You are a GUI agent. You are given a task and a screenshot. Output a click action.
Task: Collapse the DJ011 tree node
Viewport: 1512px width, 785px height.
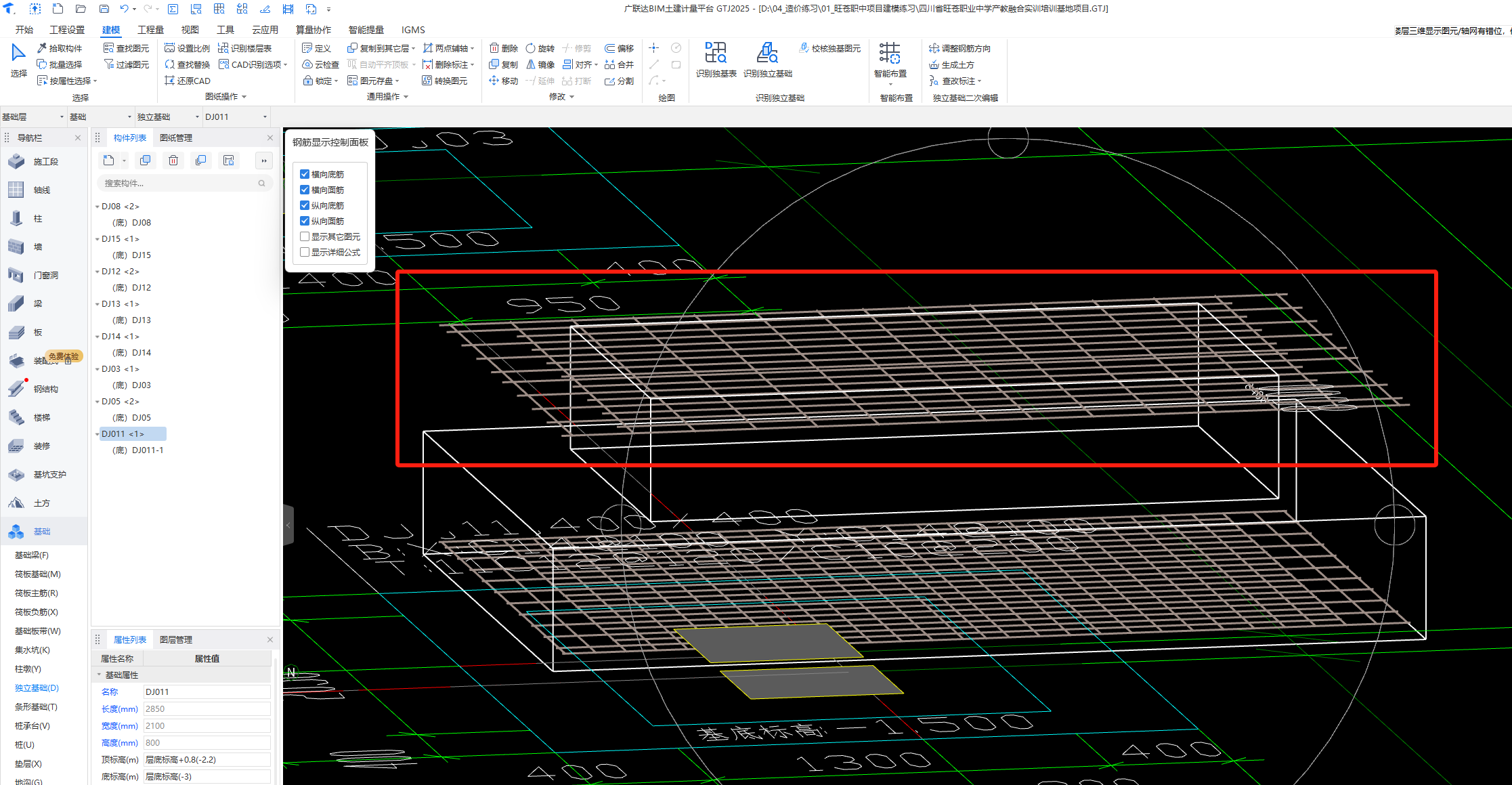[98, 434]
